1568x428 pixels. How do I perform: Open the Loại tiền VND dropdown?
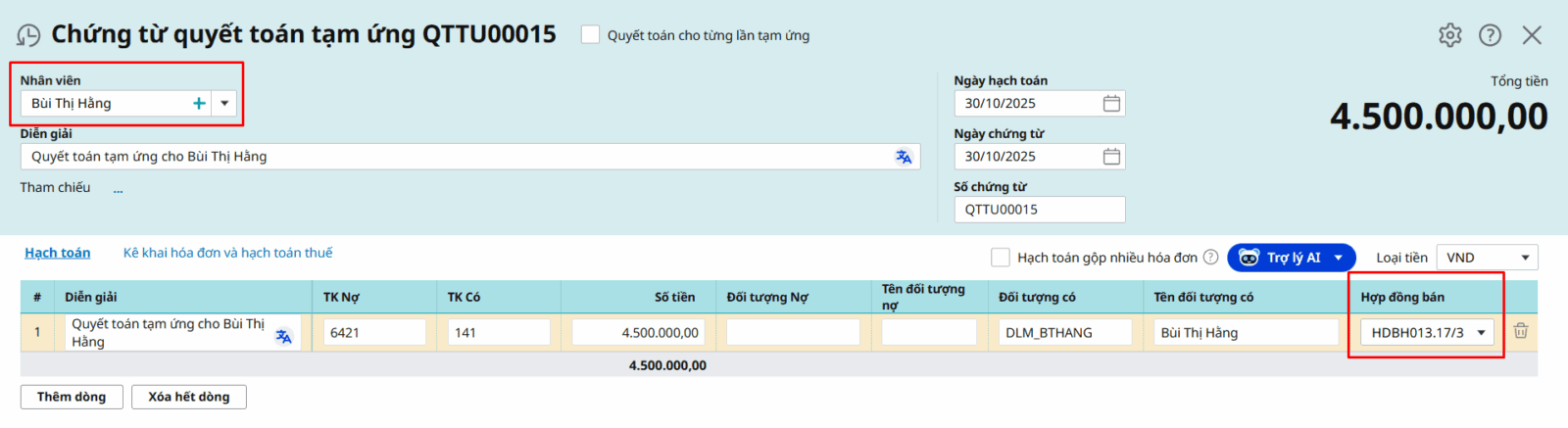click(x=1486, y=258)
